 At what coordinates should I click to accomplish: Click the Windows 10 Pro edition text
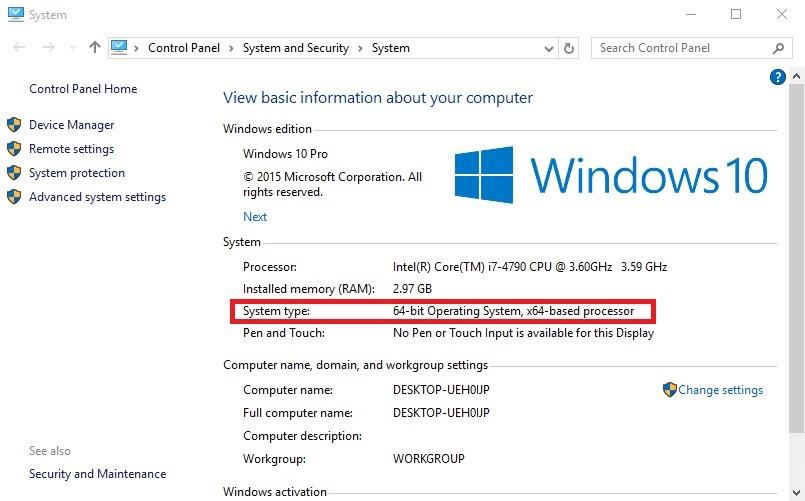click(x=285, y=154)
